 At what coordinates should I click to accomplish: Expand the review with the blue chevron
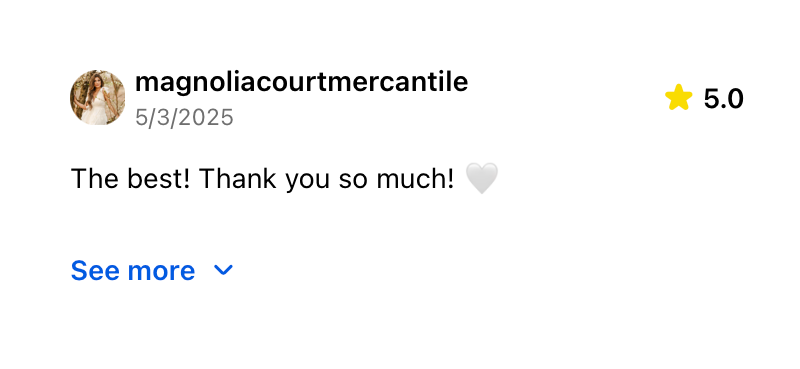(223, 270)
